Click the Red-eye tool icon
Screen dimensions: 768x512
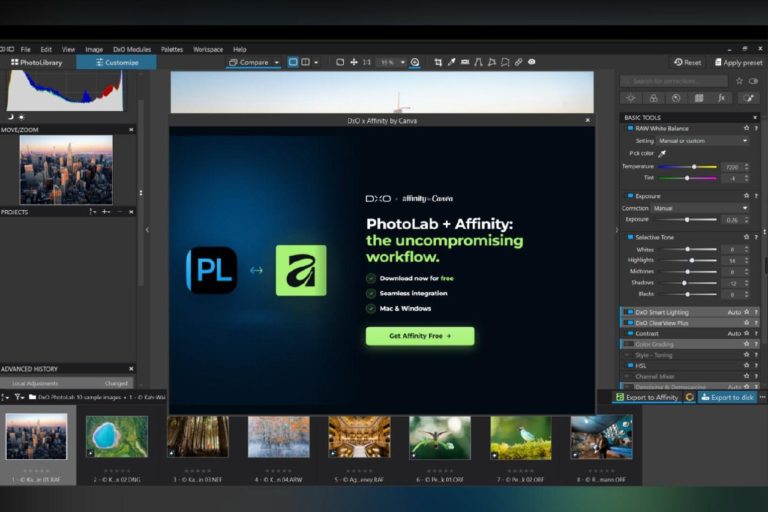pyautogui.click(x=531, y=62)
